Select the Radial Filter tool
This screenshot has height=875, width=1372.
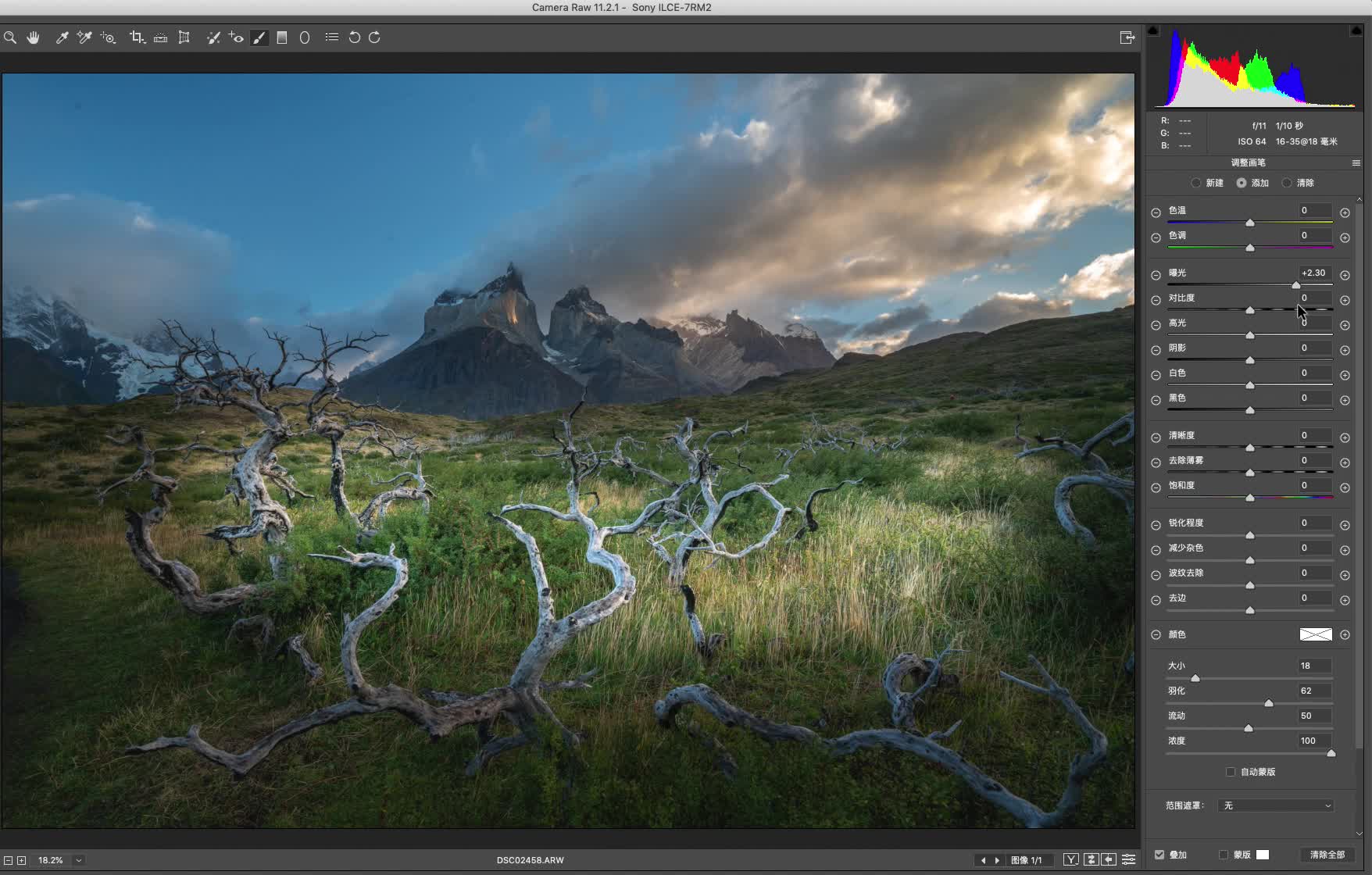pyautogui.click(x=305, y=37)
